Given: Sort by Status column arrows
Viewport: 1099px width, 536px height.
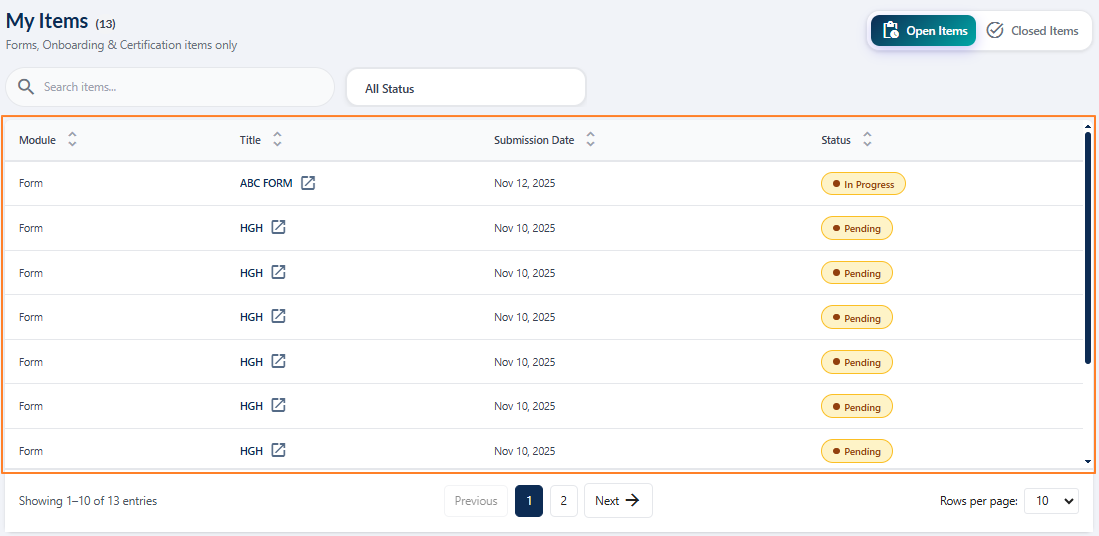Looking at the screenshot, I should (867, 140).
